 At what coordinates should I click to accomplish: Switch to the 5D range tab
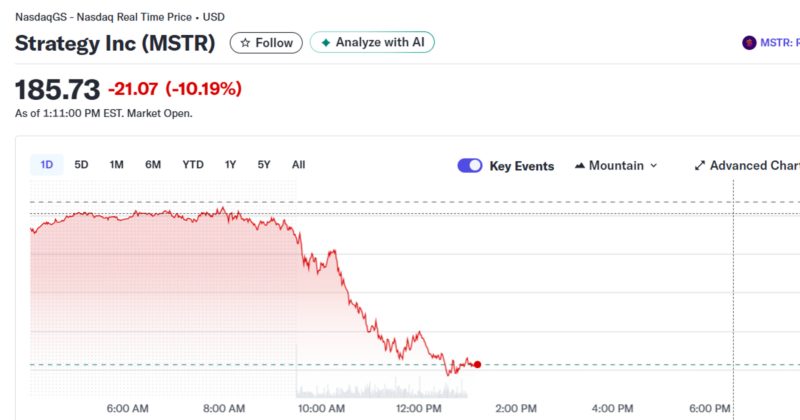pos(82,165)
